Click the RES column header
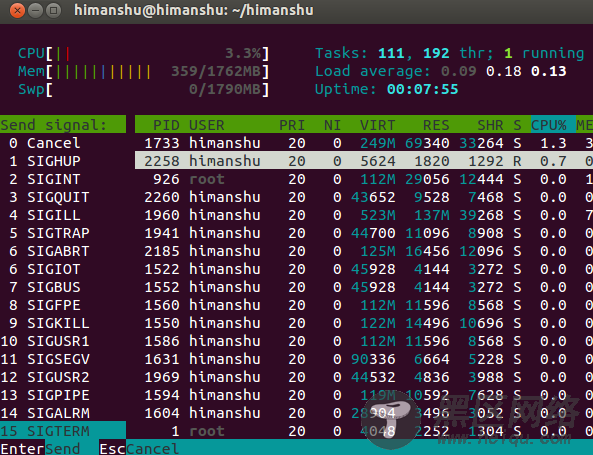Image resolution: width=593 pixels, height=455 pixels. point(436,125)
